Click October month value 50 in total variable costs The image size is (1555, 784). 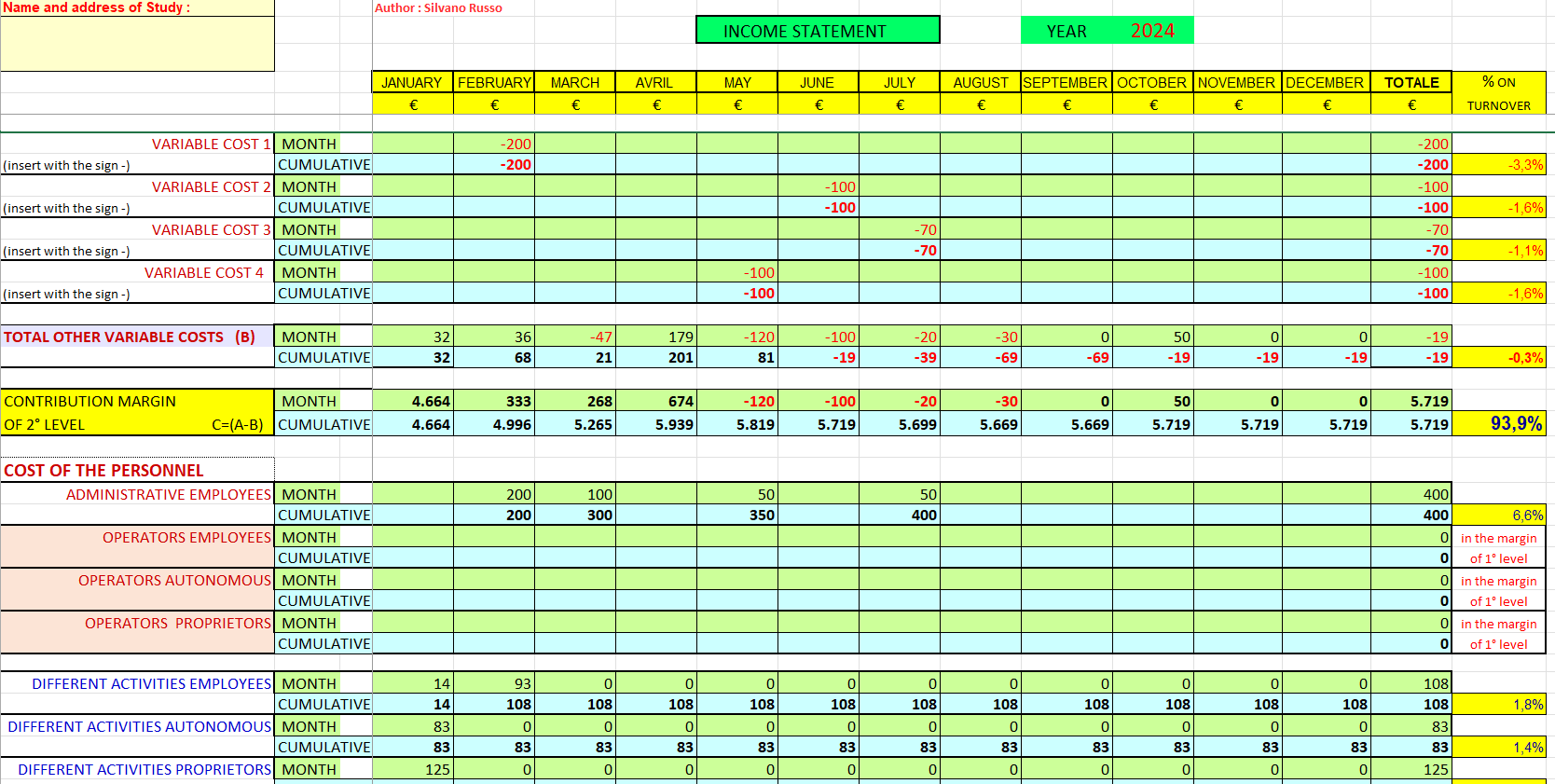pyautogui.click(x=1153, y=337)
